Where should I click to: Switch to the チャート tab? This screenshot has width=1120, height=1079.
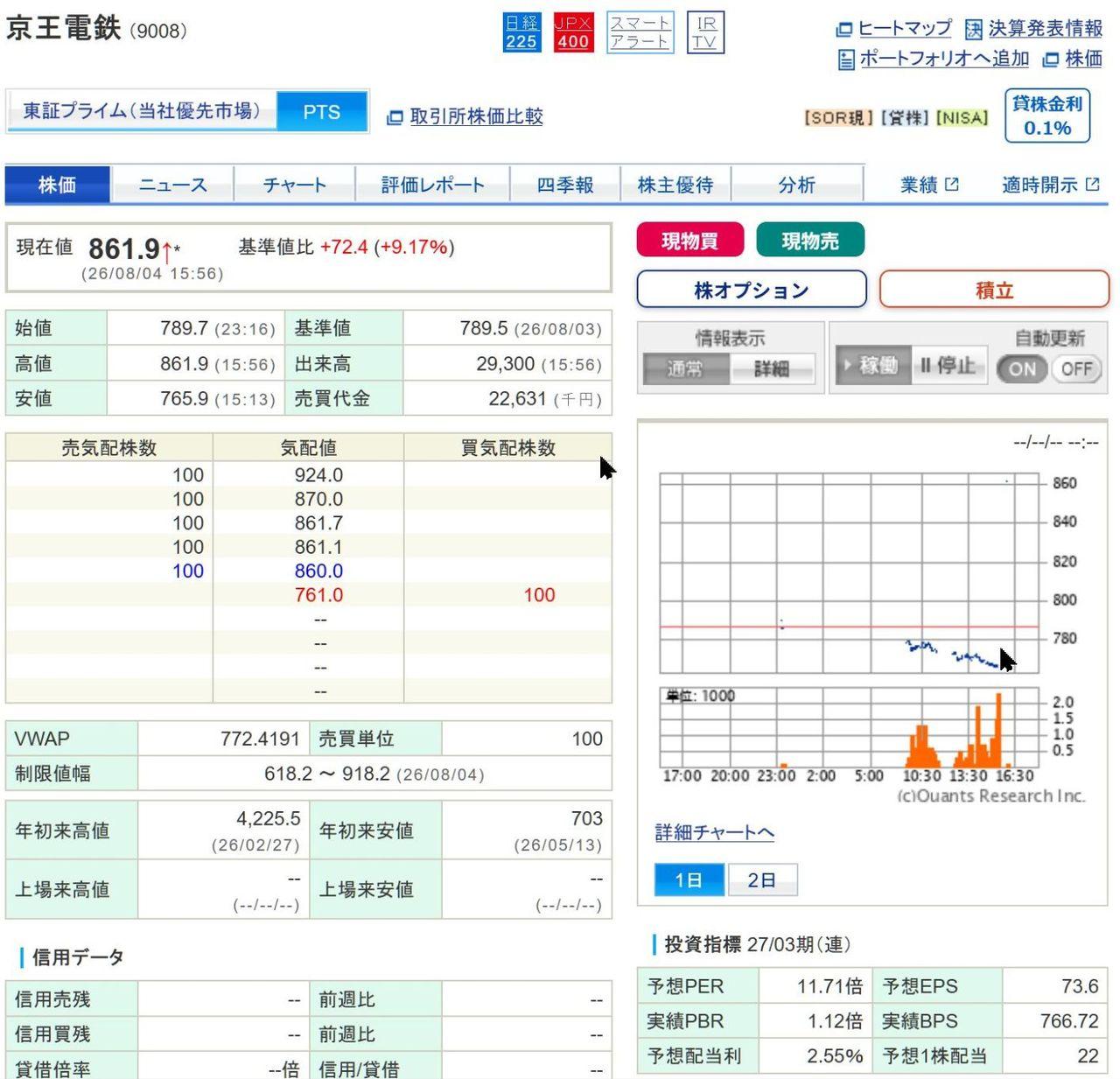[294, 185]
